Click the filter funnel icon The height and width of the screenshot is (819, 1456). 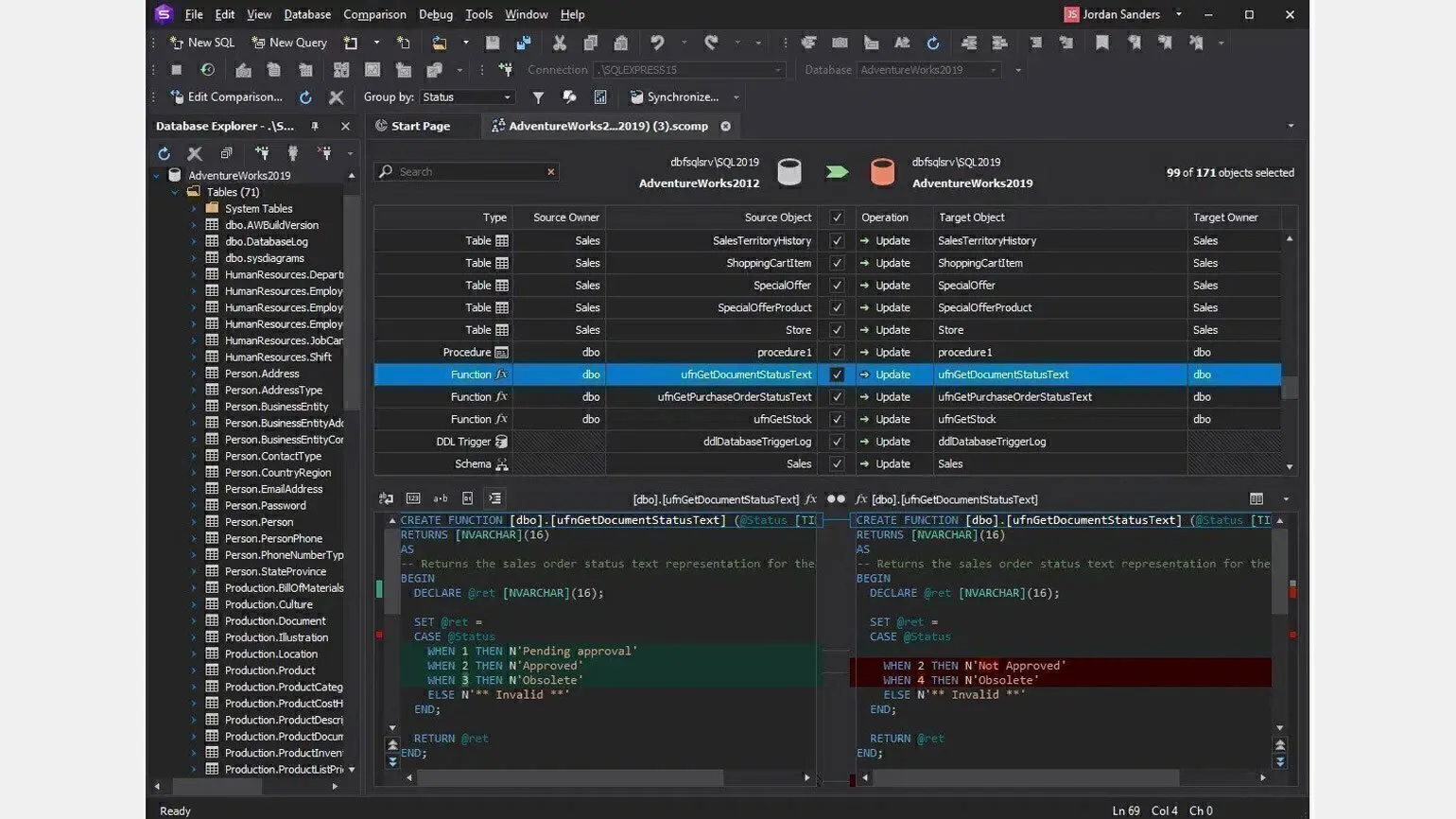click(x=538, y=97)
